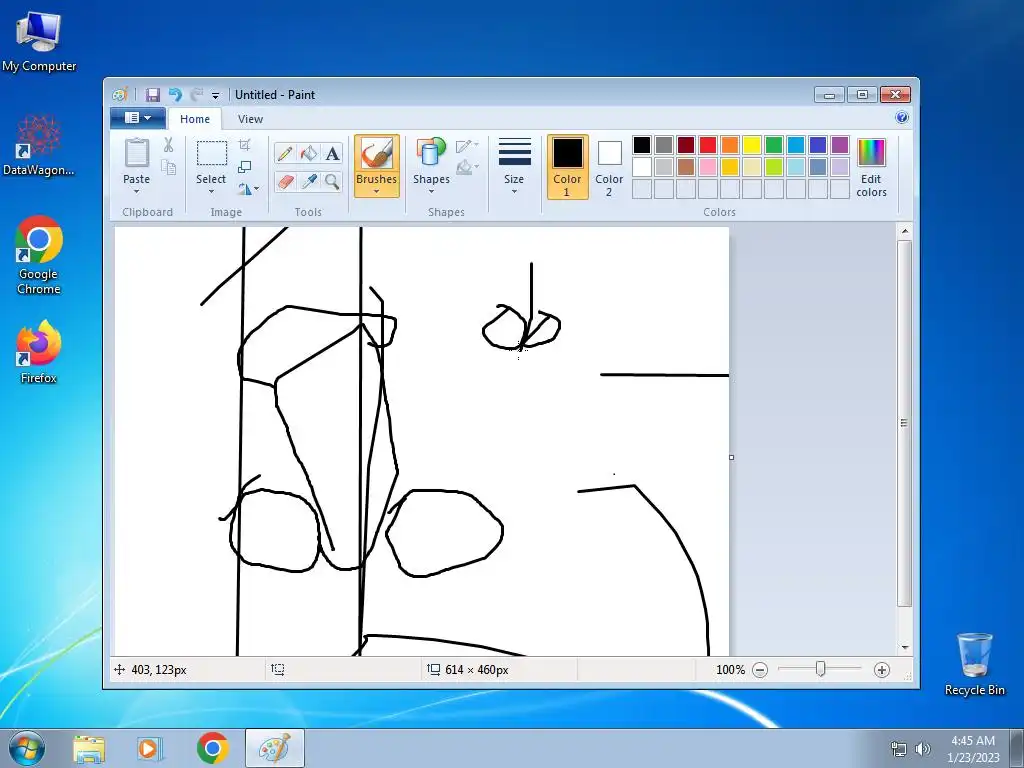Open the Paint file menu button
This screenshot has width=1024, height=768.
tap(138, 118)
